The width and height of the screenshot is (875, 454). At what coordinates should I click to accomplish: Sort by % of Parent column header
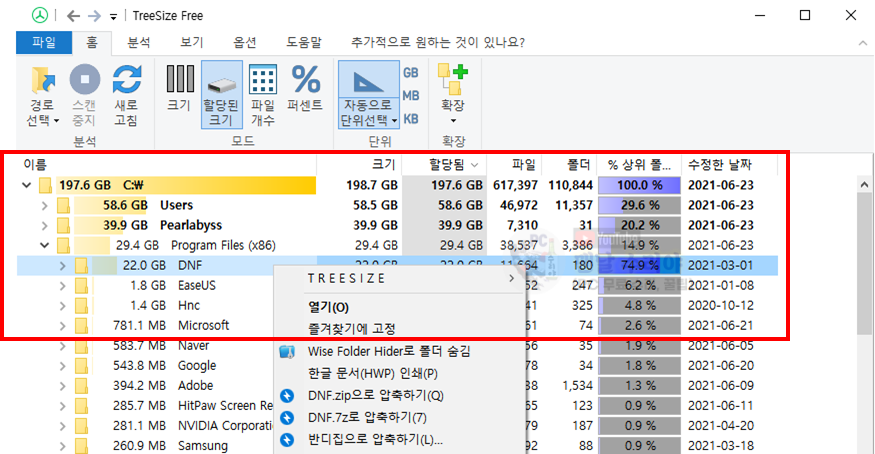click(639, 165)
